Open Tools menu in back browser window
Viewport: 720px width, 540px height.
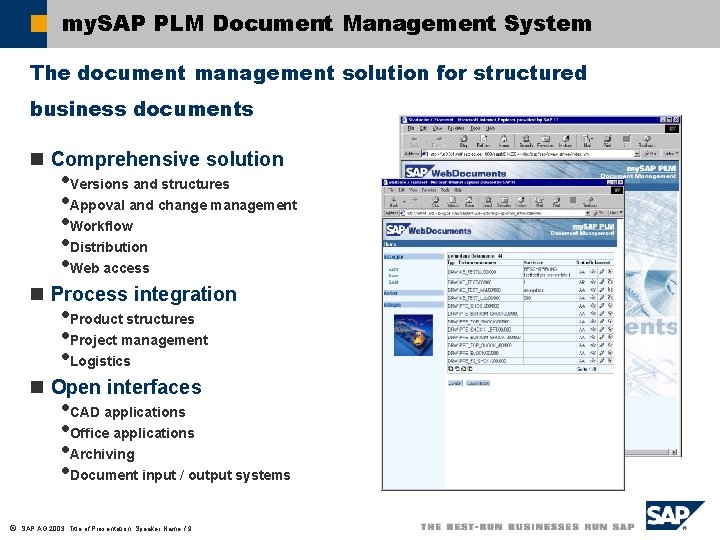475,129
